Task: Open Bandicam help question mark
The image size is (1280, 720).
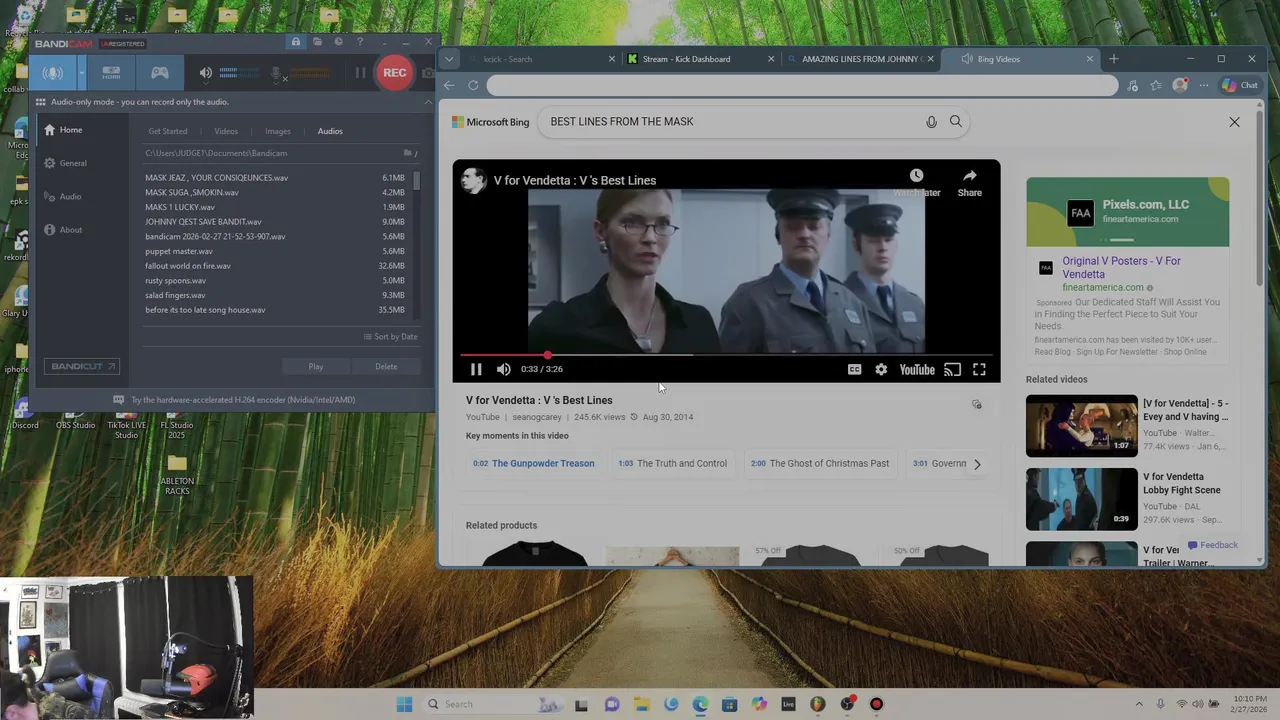Action: click(360, 42)
